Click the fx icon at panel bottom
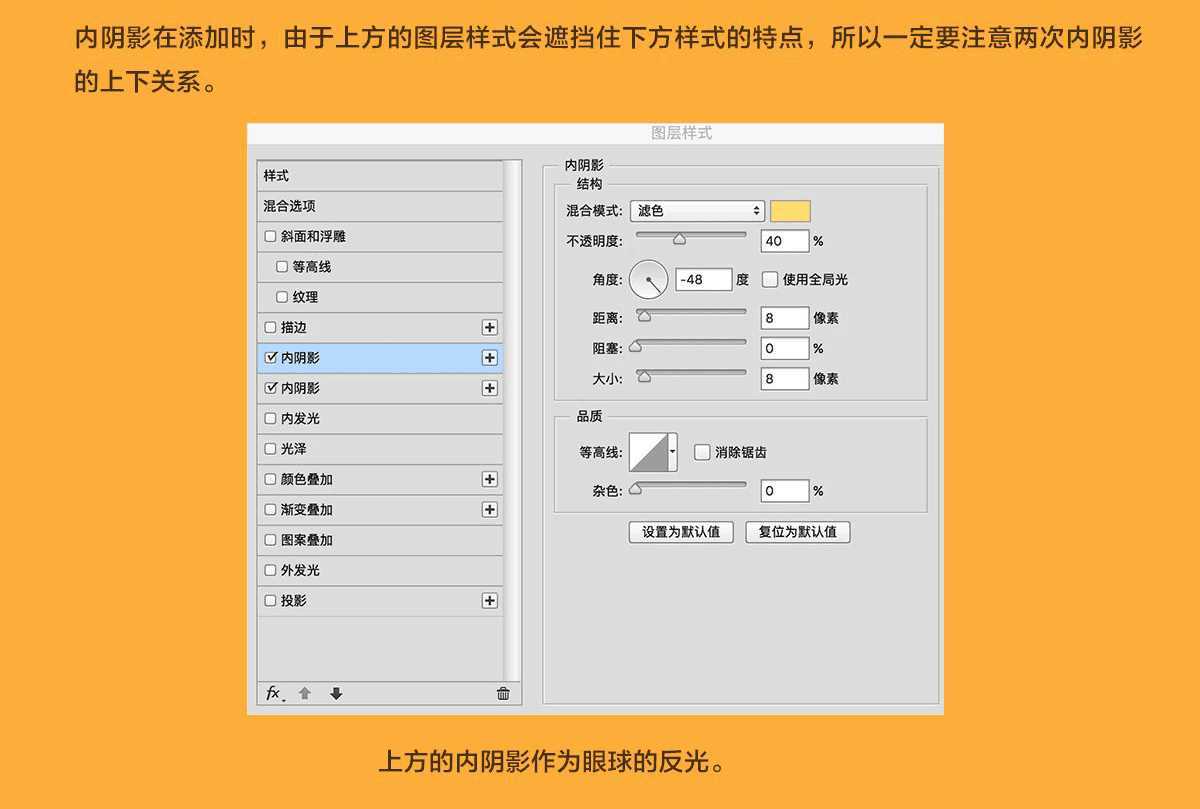The height and width of the screenshot is (809, 1200). tap(271, 693)
